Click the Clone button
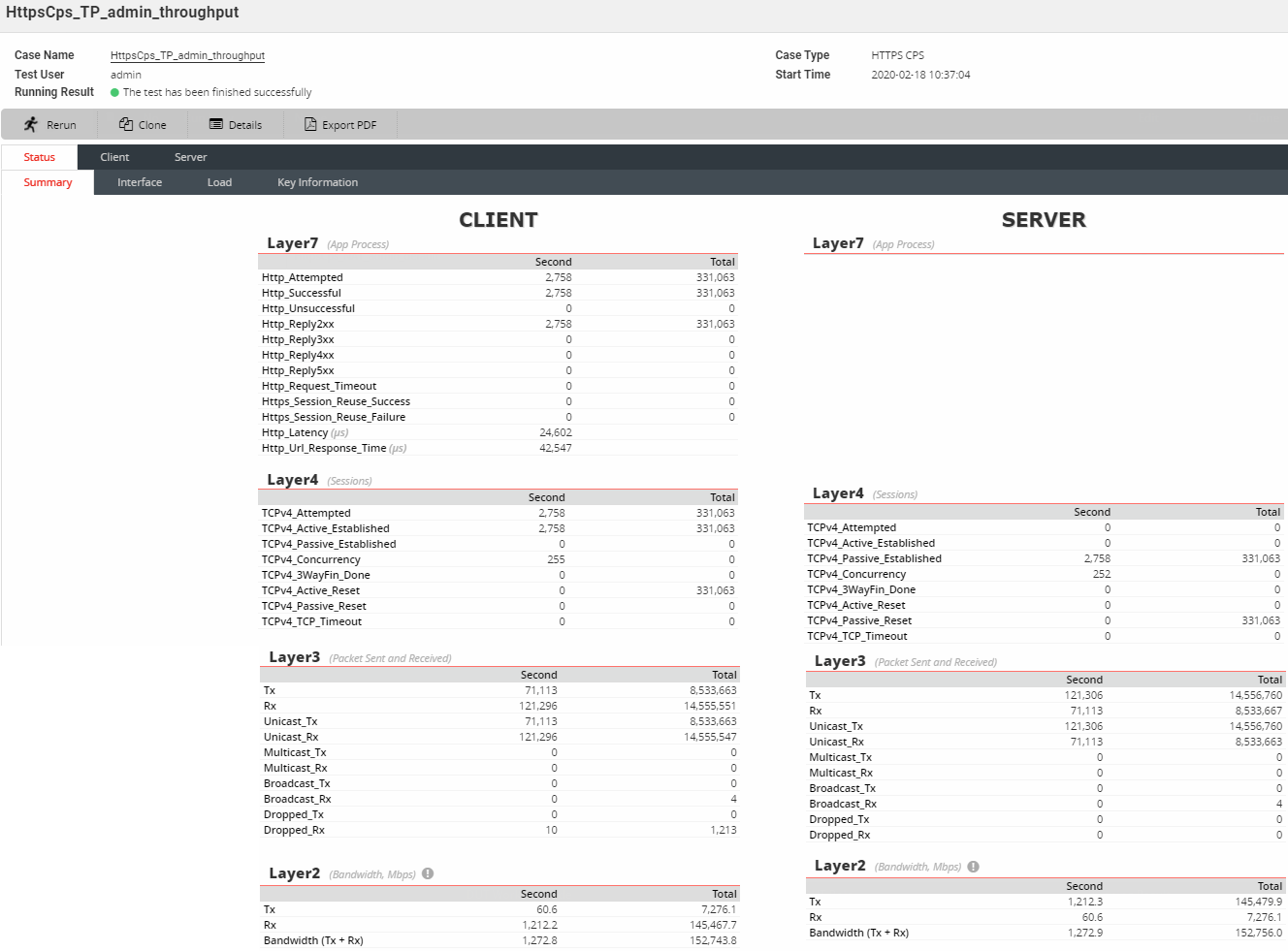The image size is (1288, 951). pyautogui.click(x=142, y=124)
